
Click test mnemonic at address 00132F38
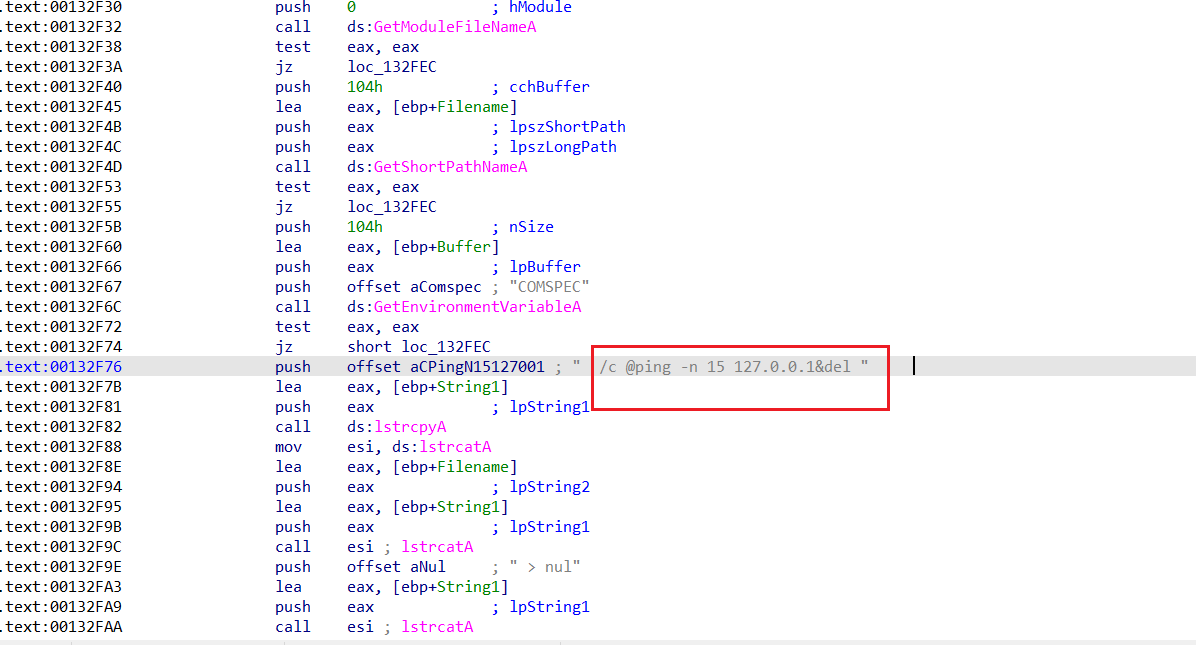293,47
